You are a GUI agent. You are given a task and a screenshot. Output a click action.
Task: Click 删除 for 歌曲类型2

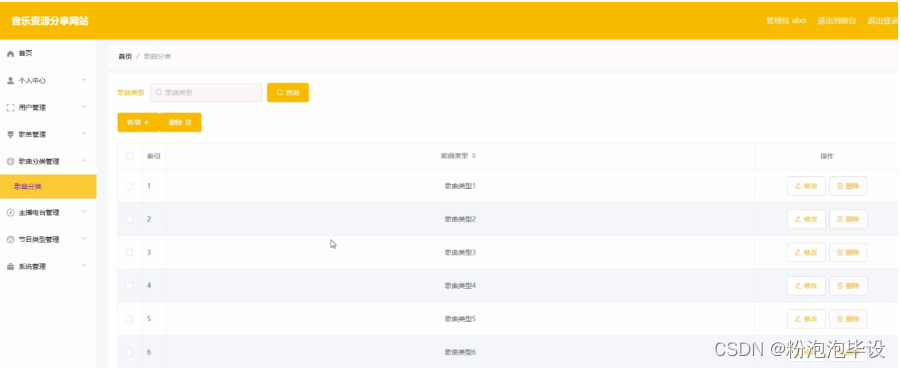click(x=848, y=219)
